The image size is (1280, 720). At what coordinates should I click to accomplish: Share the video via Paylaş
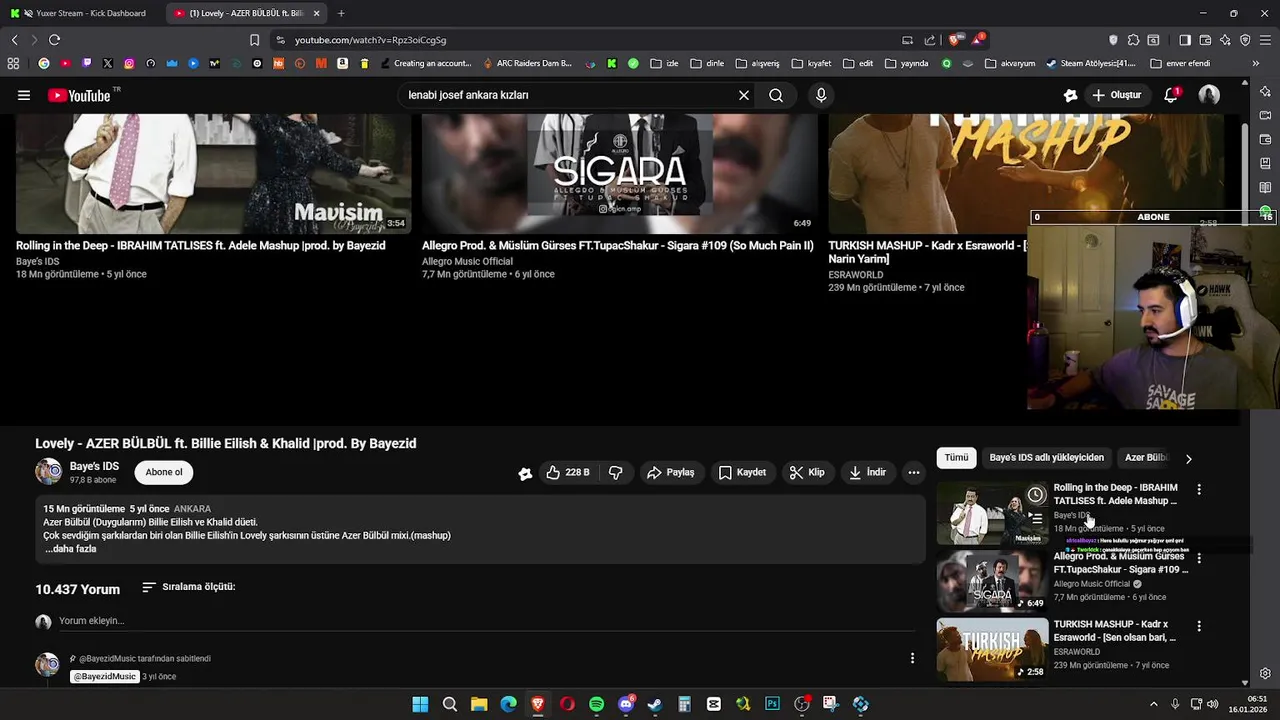click(670, 472)
